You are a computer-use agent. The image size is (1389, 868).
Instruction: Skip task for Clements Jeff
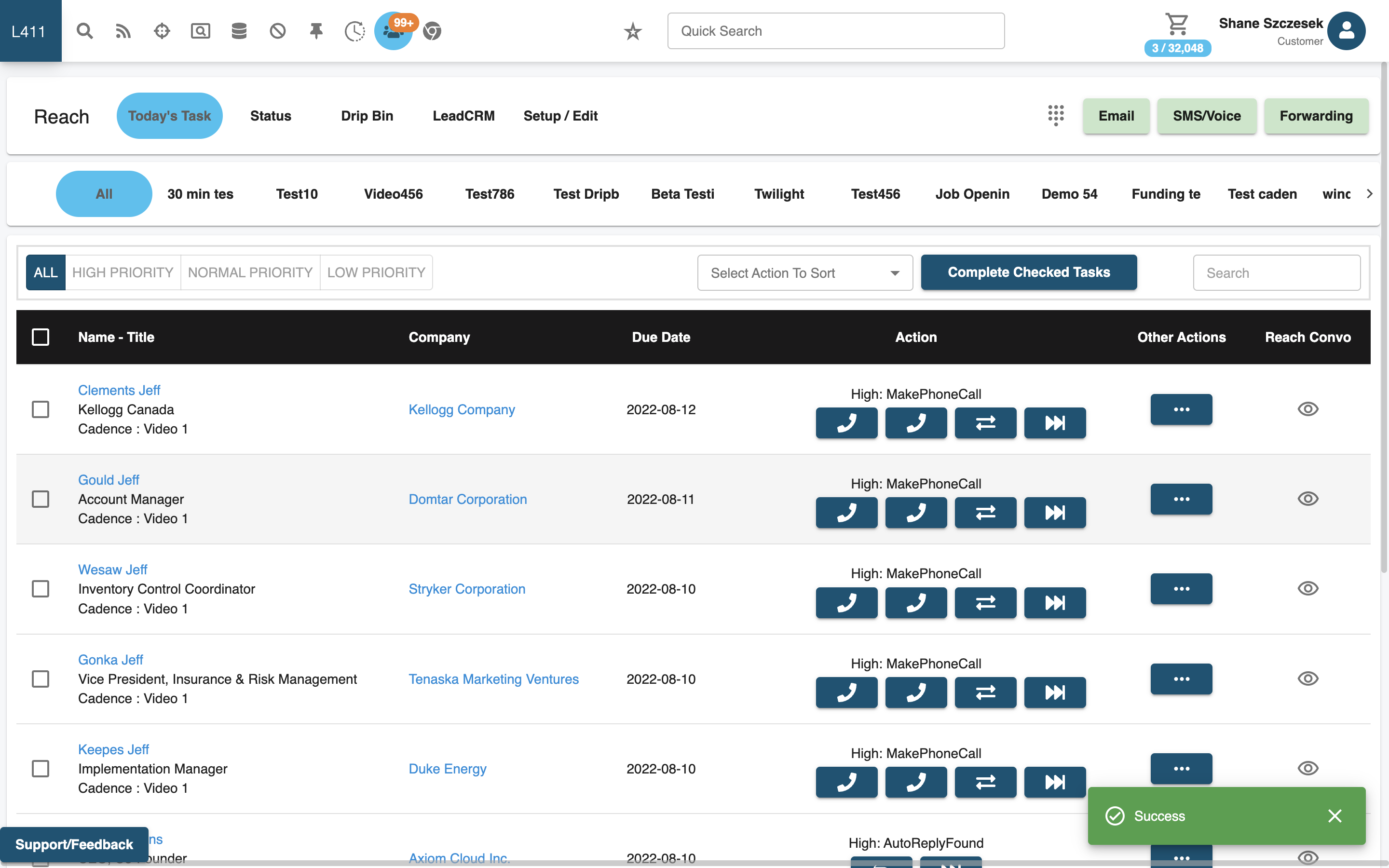[1054, 423]
